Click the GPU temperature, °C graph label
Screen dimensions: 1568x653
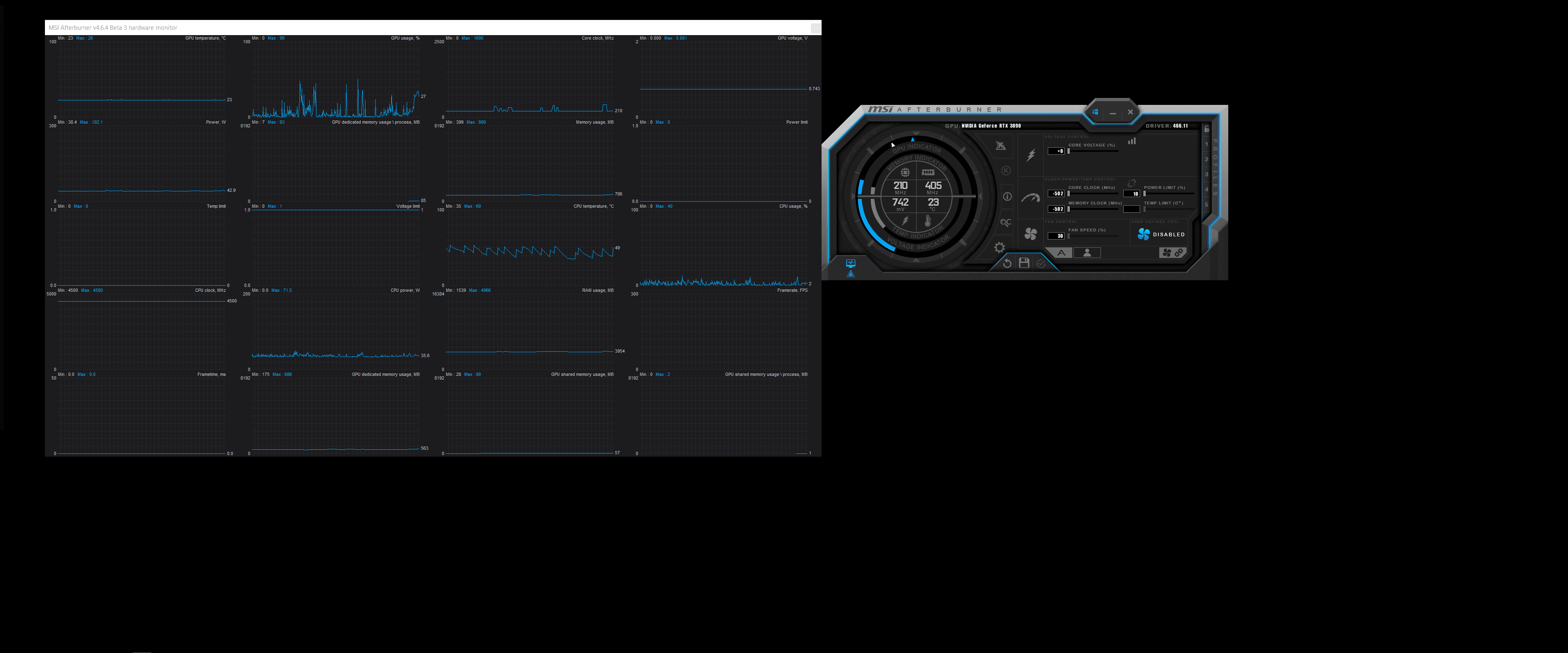(205, 38)
